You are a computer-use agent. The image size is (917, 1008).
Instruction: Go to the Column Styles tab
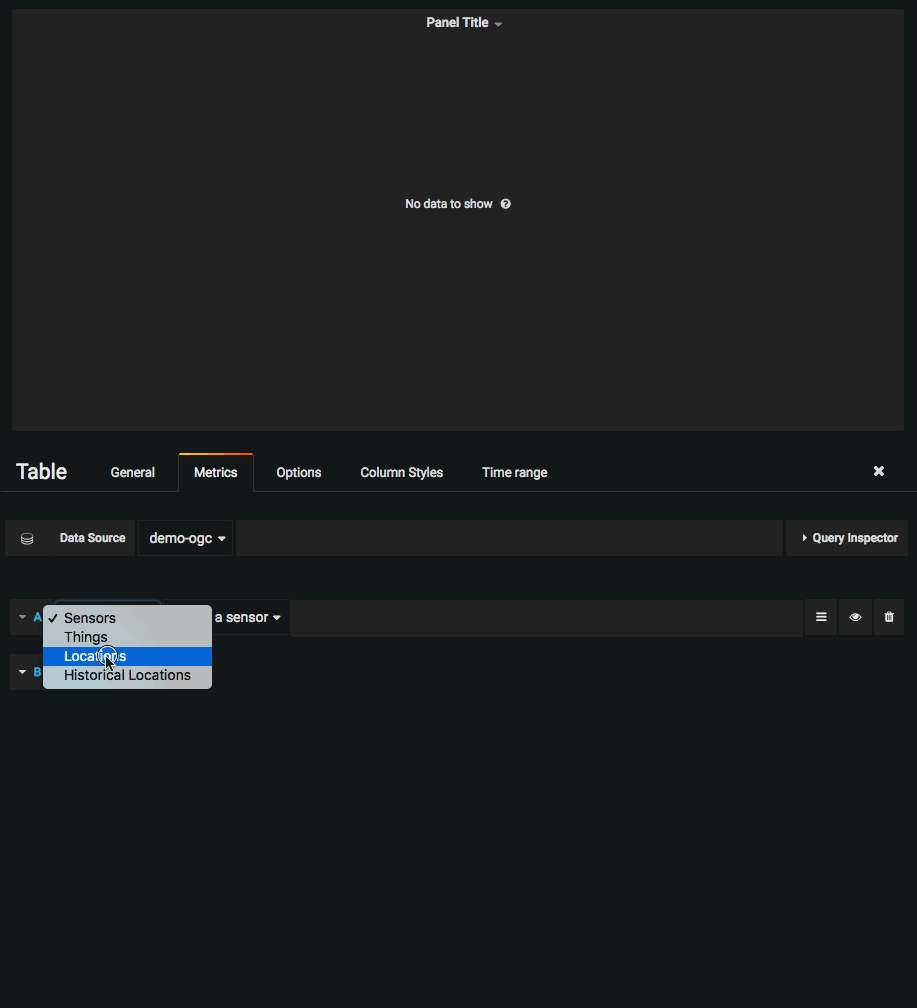(x=401, y=472)
